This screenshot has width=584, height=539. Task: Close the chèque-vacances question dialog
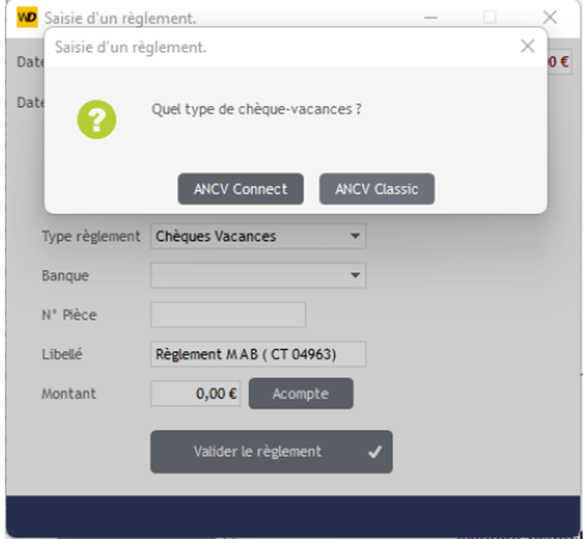527,47
